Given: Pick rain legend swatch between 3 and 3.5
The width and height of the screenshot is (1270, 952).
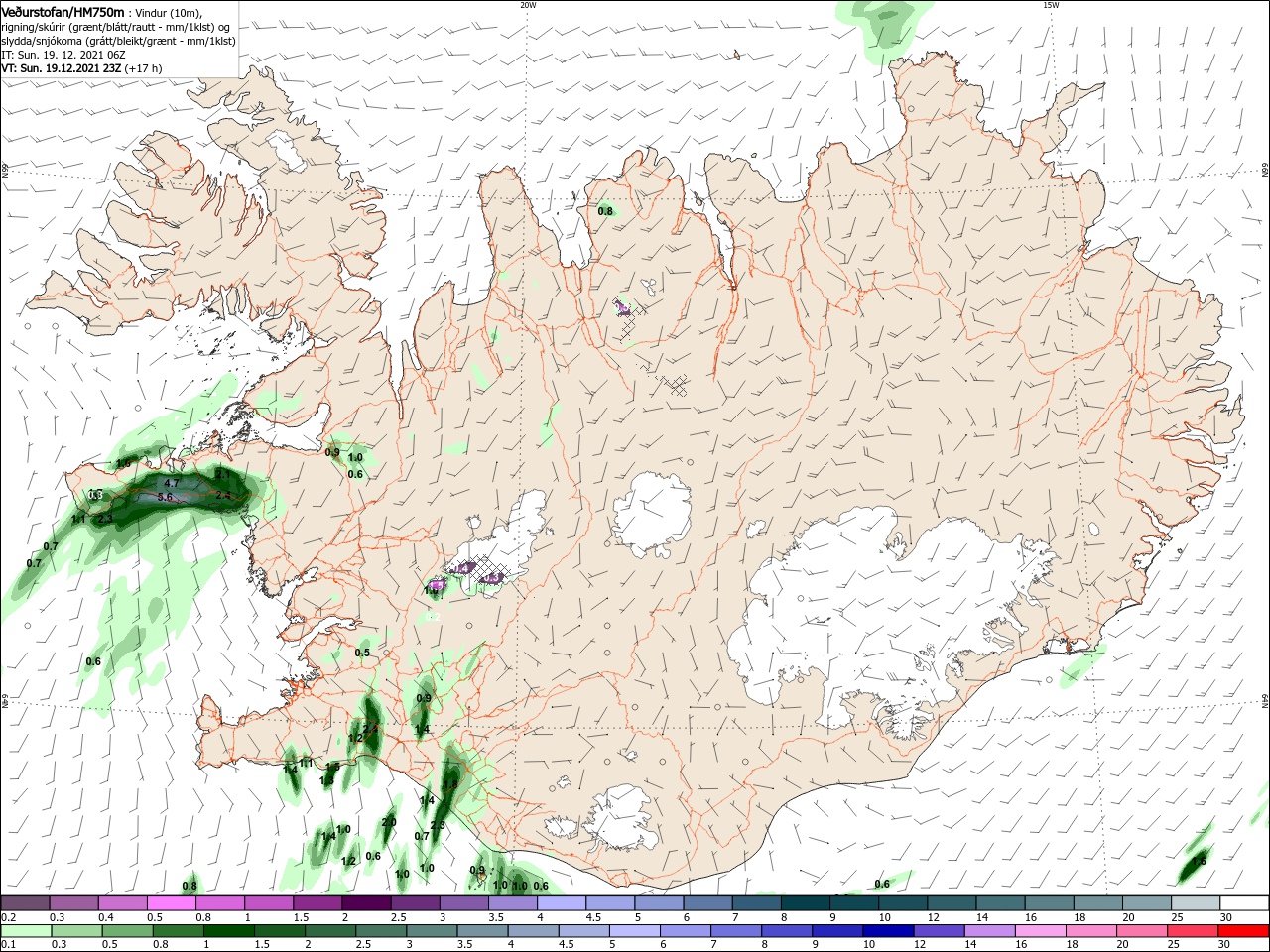Looking at the screenshot, I should coord(433,931).
